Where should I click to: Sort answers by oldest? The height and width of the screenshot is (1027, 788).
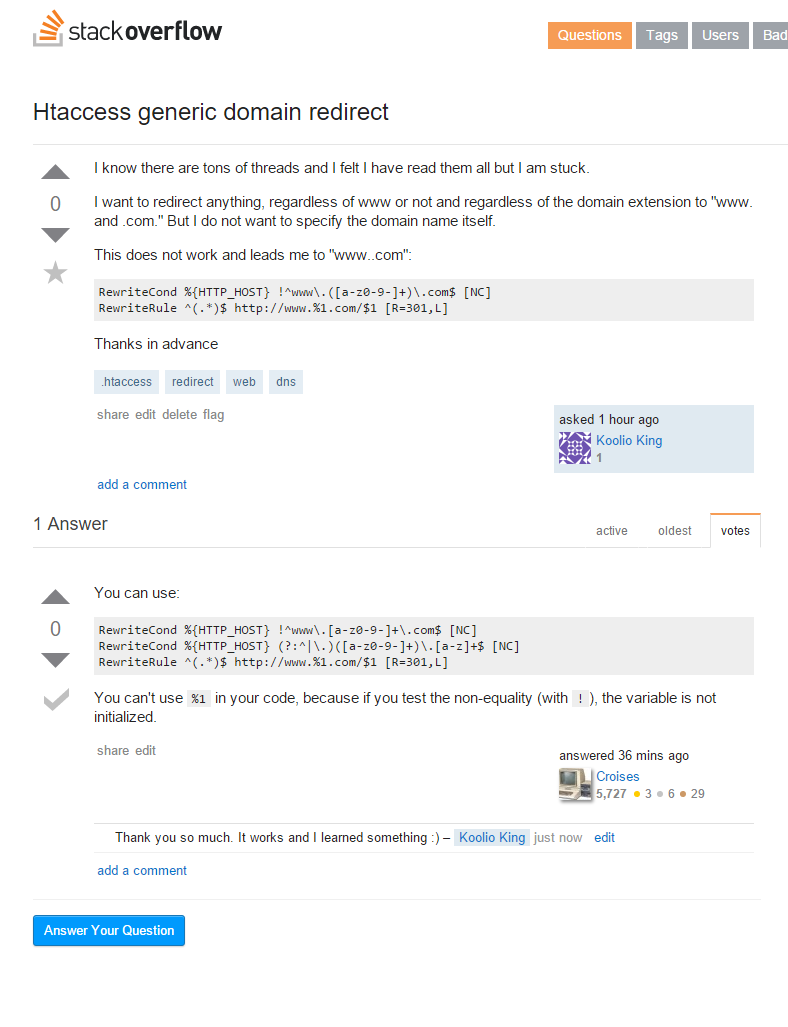click(x=674, y=531)
